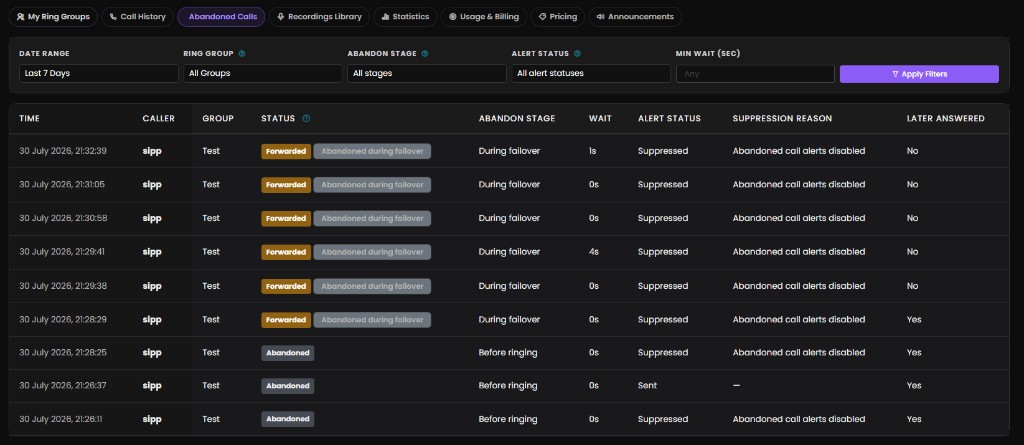Click During failover in the 21:29:41 row

tap(509, 252)
